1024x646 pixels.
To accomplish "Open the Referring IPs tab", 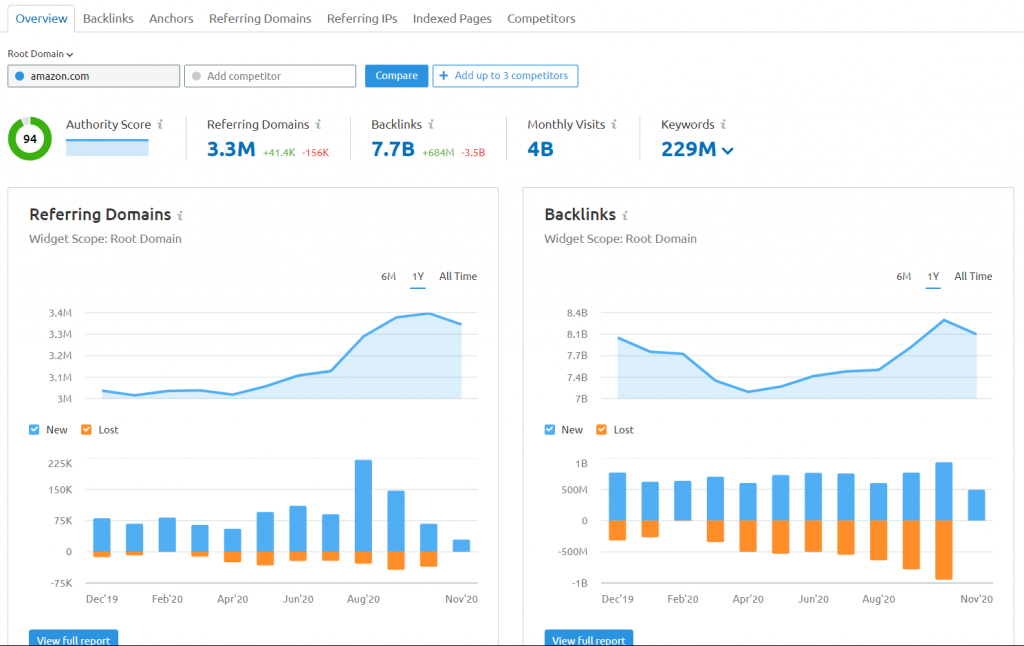I will coord(362,18).
